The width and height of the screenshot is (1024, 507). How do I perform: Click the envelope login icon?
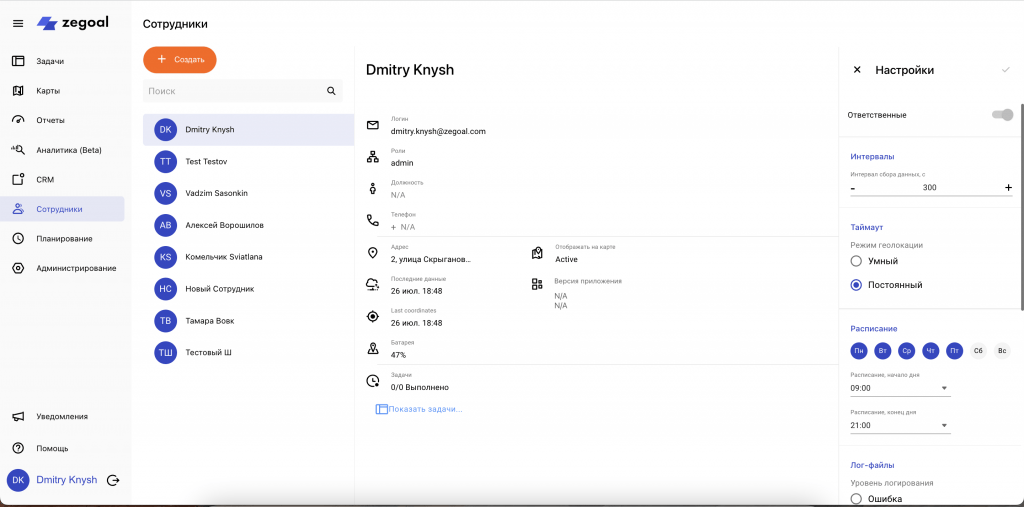point(373,125)
